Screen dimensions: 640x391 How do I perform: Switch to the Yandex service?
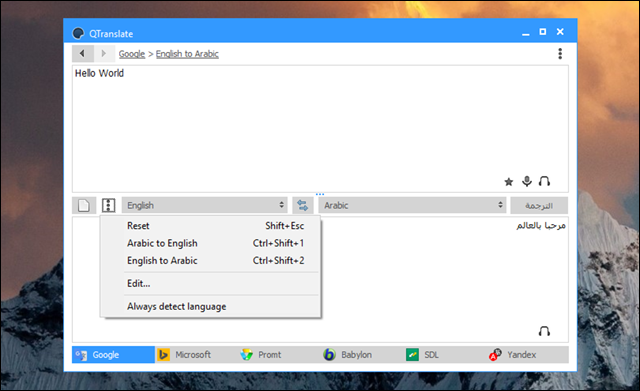click(x=527, y=355)
